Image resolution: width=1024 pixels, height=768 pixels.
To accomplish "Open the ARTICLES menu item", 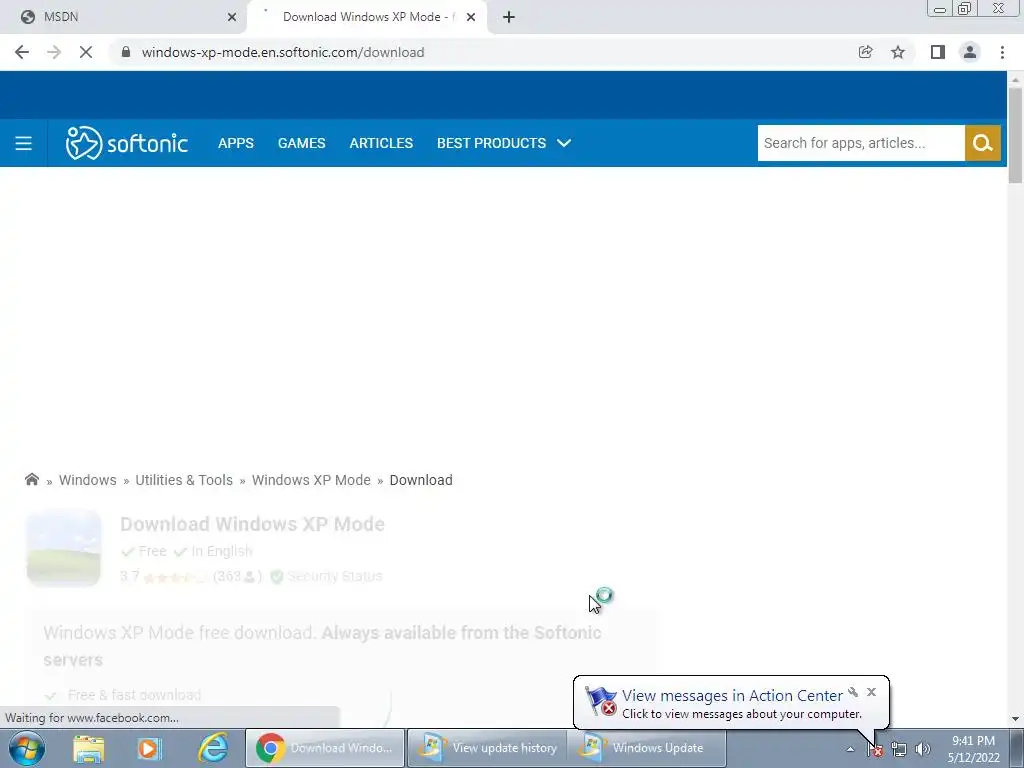I will (381, 143).
